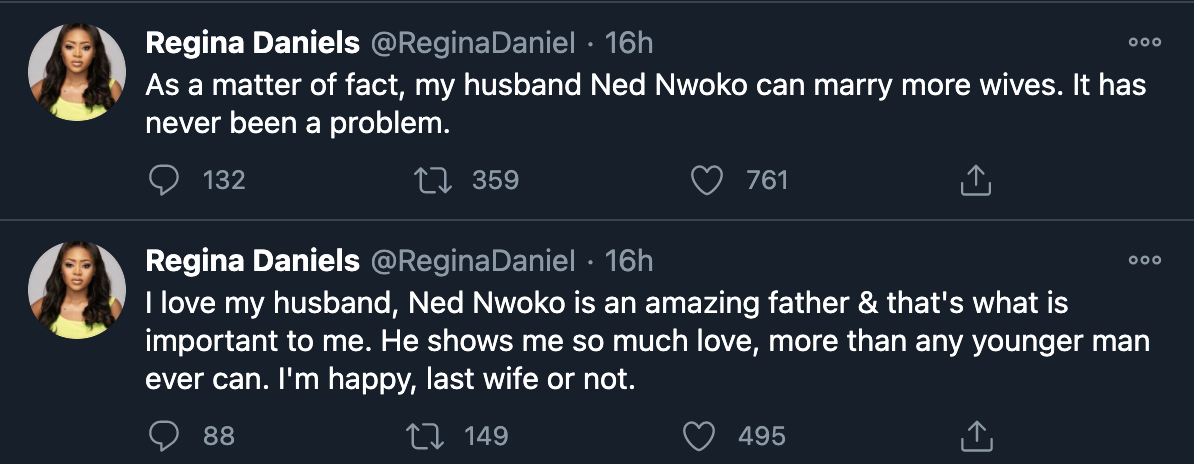Open @ReginaDaniel handle on second tweet
The width and height of the screenshot is (1194, 464).
pos(473,261)
